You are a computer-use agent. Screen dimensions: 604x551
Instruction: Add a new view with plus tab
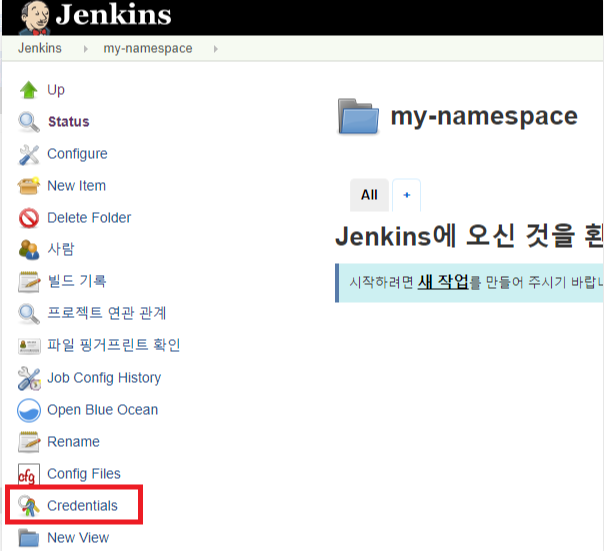click(406, 195)
